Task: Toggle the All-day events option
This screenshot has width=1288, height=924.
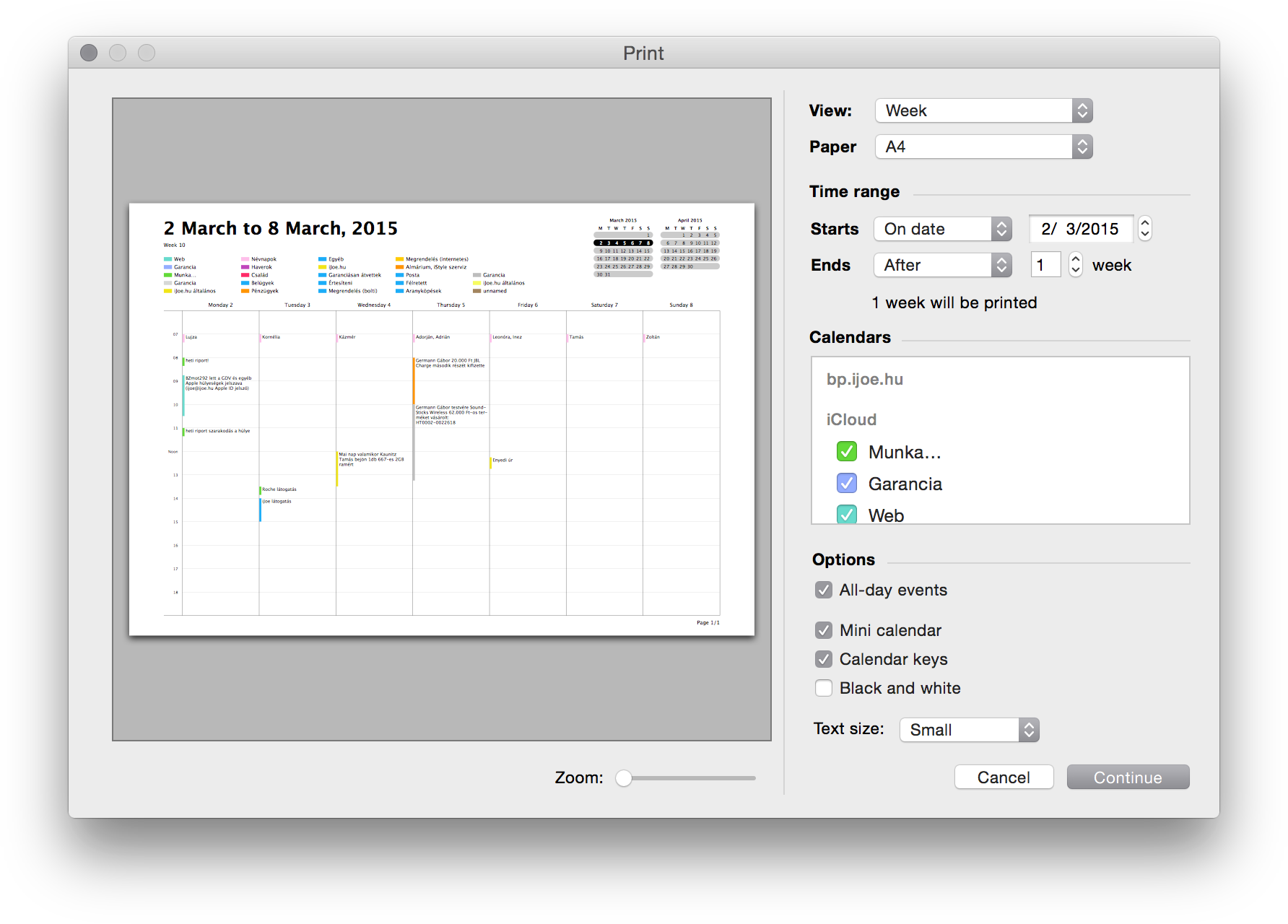Action: pos(824,590)
